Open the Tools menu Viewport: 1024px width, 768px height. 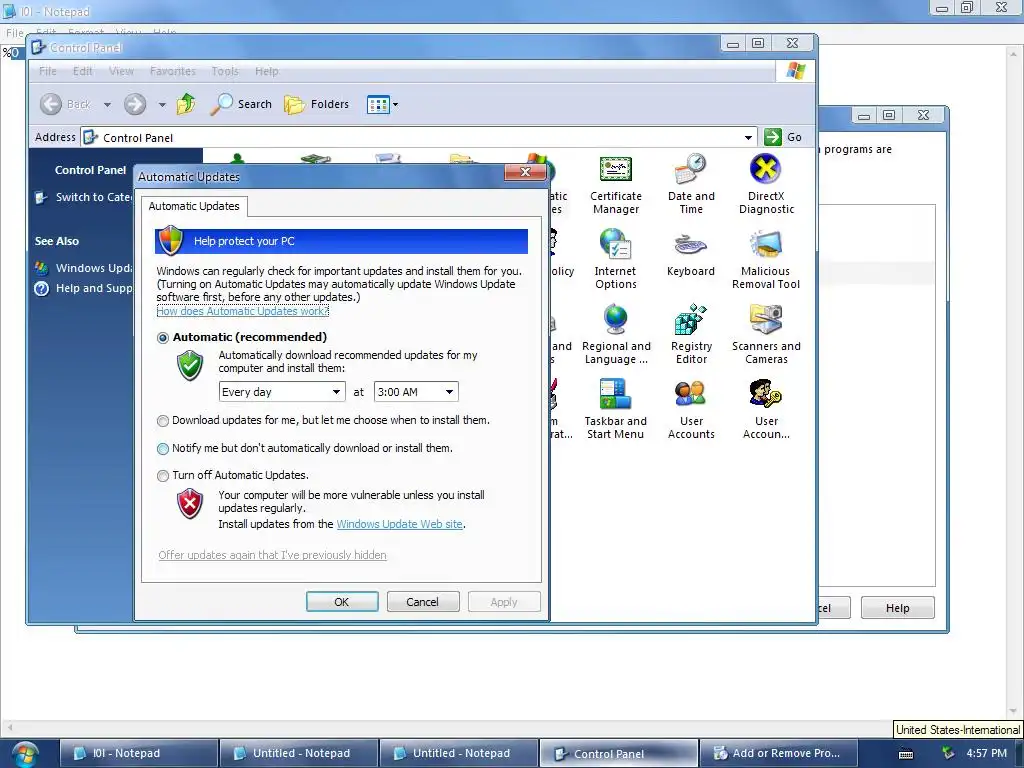coord(225,71)
